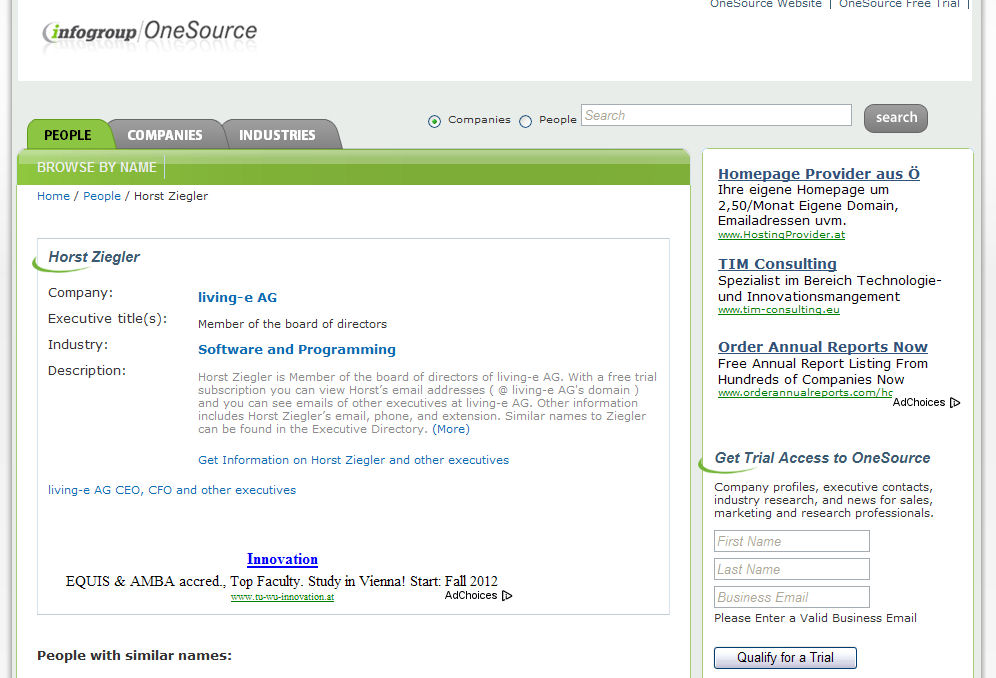
Task: Click the Business Email field
Action: (791, 597)
